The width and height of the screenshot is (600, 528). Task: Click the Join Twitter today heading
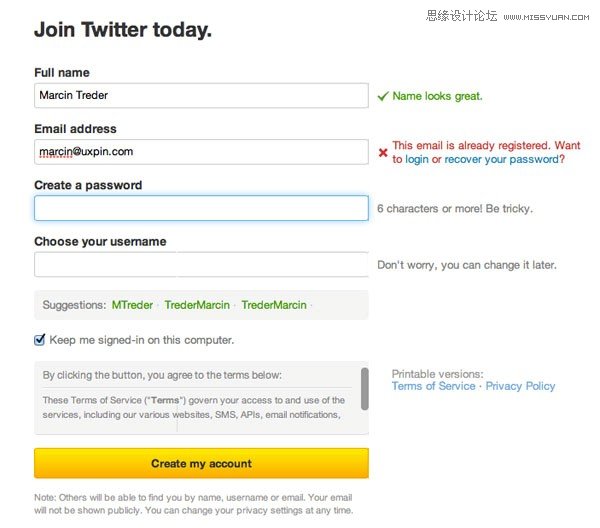(123, 30)
